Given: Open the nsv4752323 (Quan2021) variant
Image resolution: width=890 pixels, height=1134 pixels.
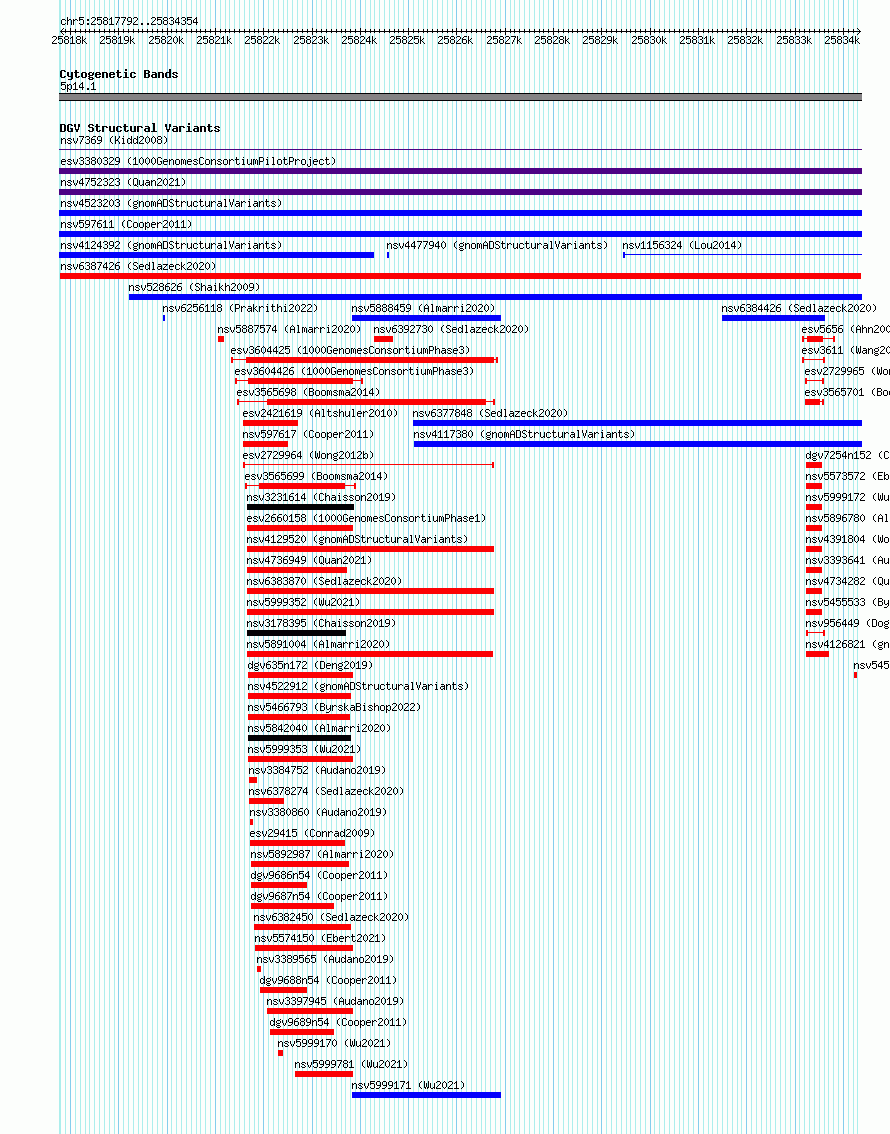Looking at the screenshot, I should 123,182.
